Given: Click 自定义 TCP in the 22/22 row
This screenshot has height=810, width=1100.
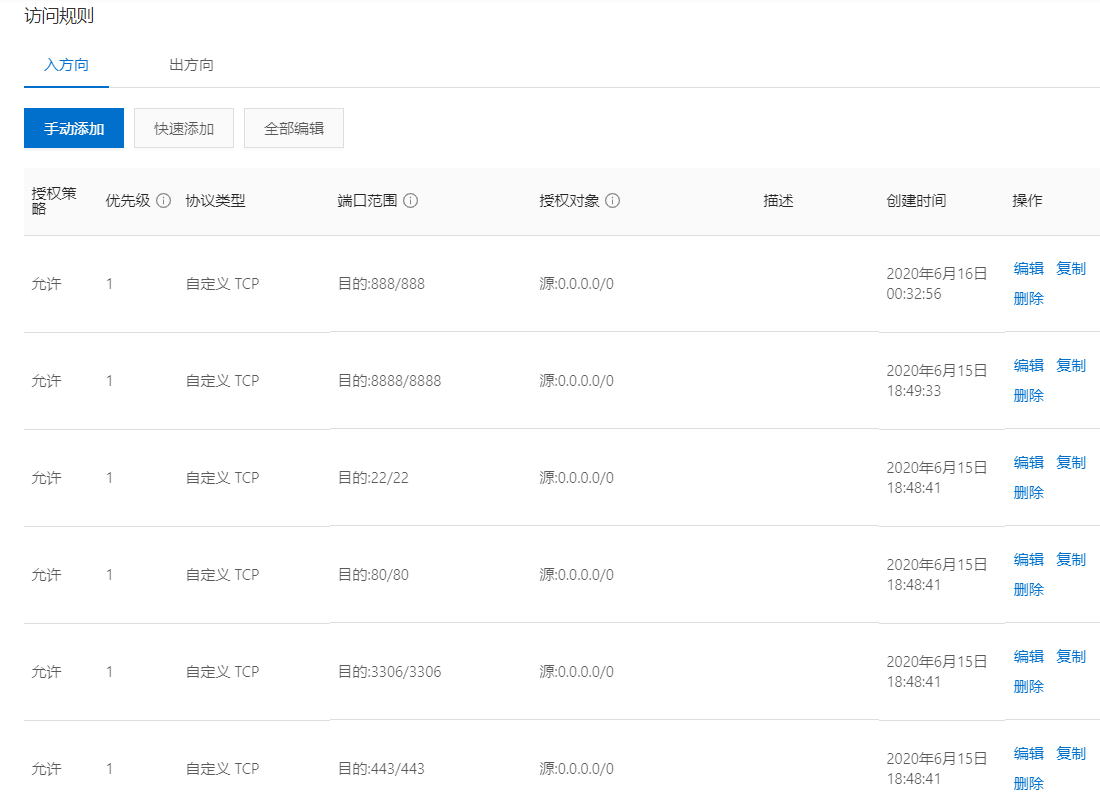Looking at the screenshot, I should [222, 478].
